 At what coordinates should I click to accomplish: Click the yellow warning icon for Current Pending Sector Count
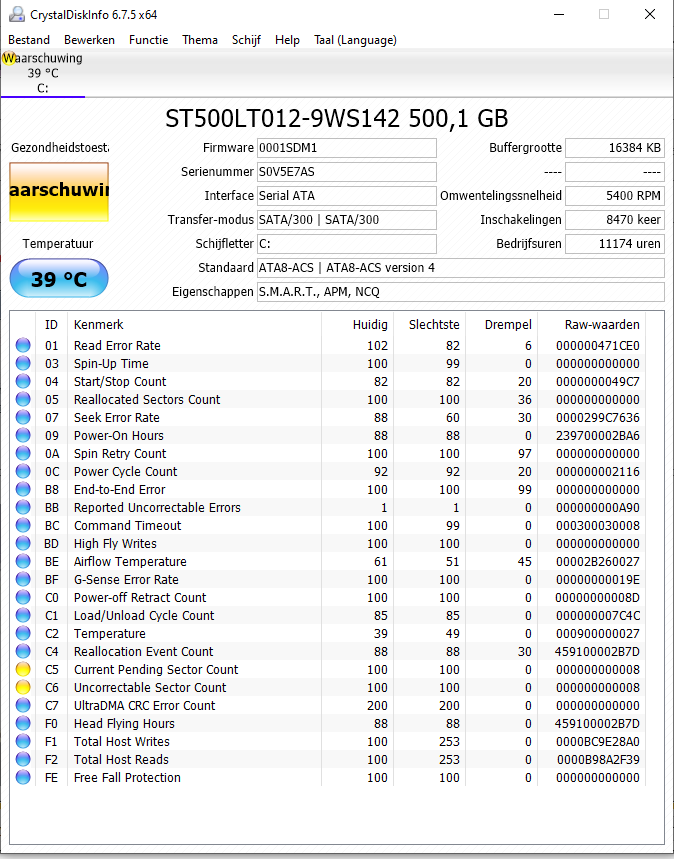[23, 669]
